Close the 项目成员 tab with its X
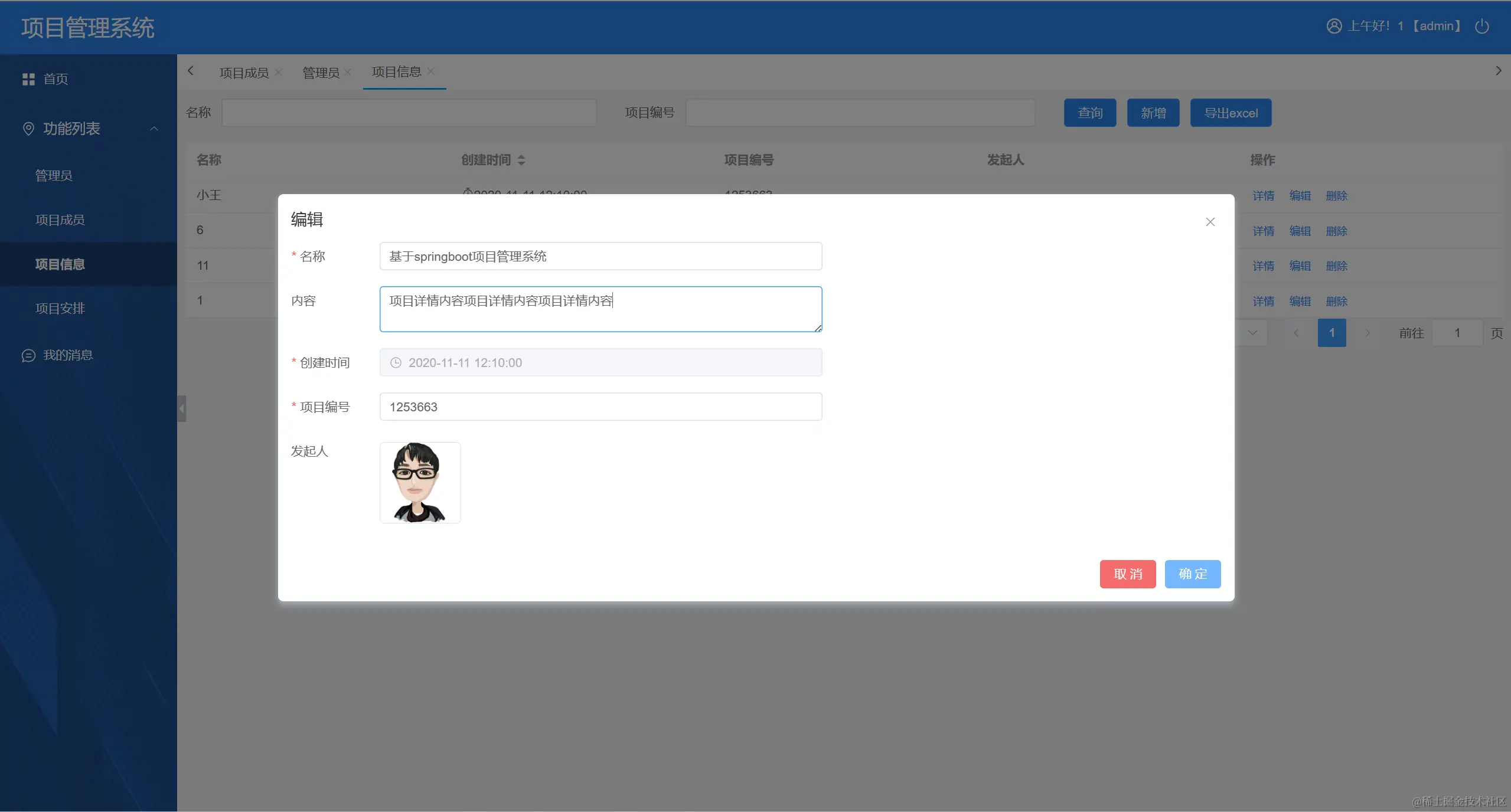The width and height of the screenshot is (1511, 812). [x=279, y=72]
